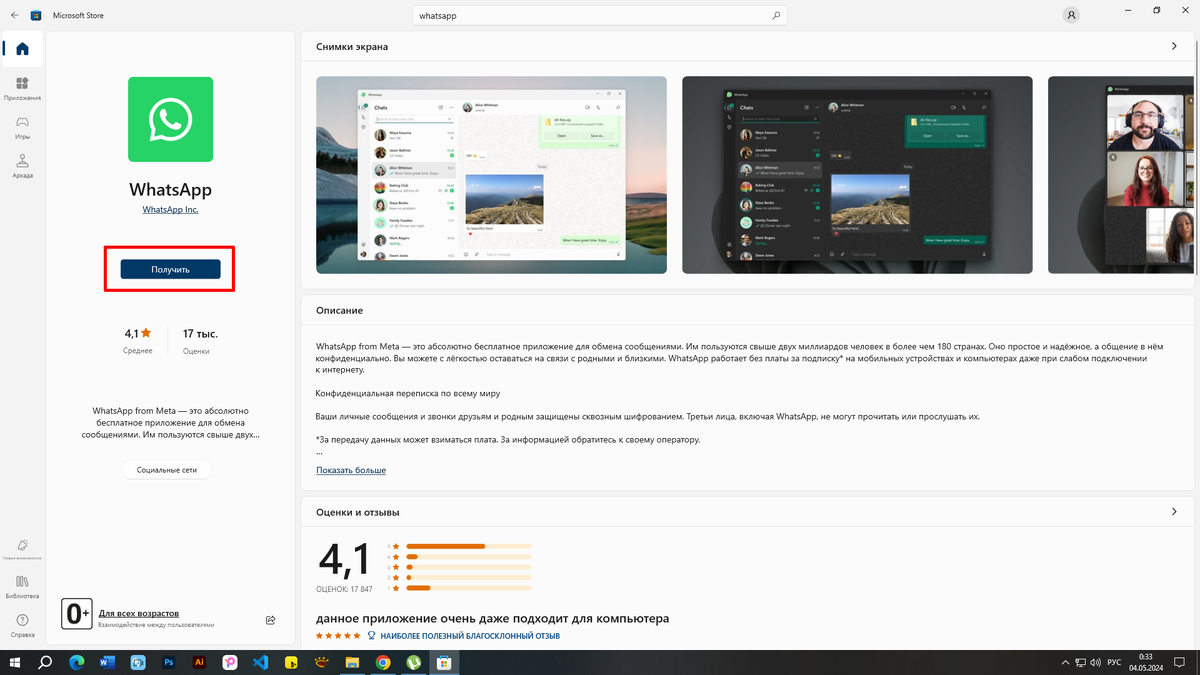Click the review title about компьютера

point(492,619)
